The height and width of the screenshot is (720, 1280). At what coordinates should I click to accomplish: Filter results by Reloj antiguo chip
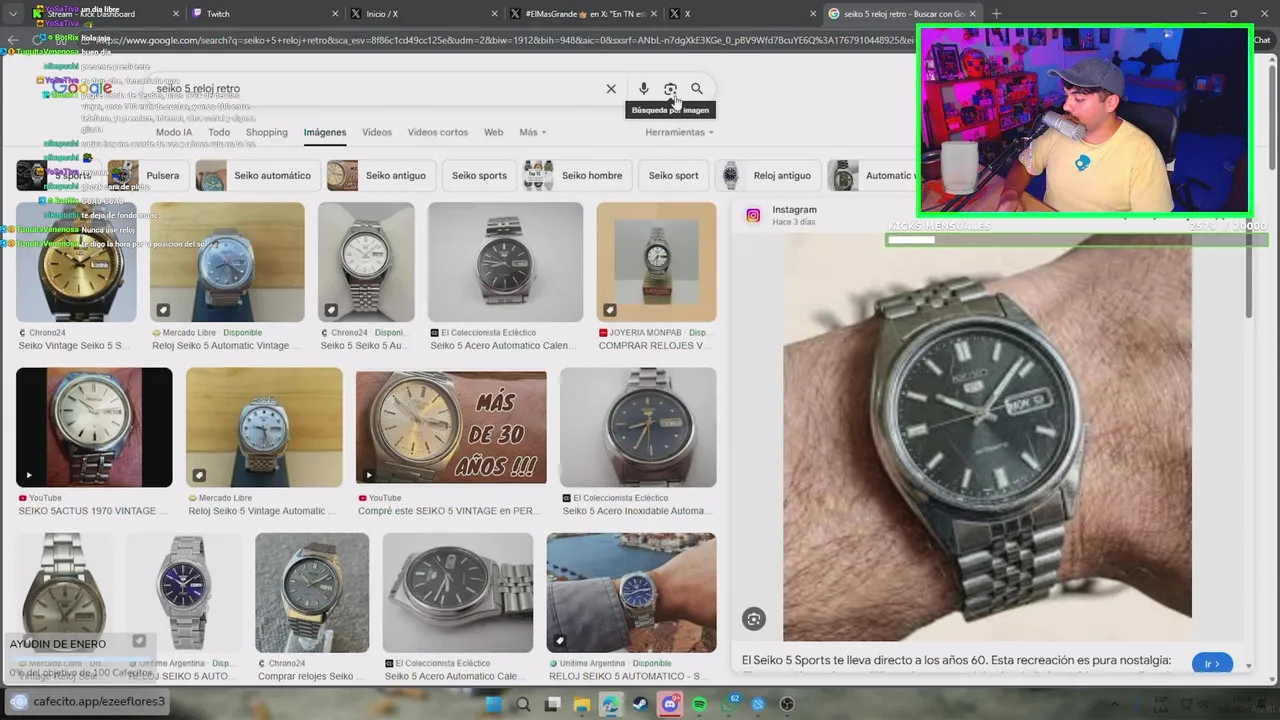coord(768,175)
